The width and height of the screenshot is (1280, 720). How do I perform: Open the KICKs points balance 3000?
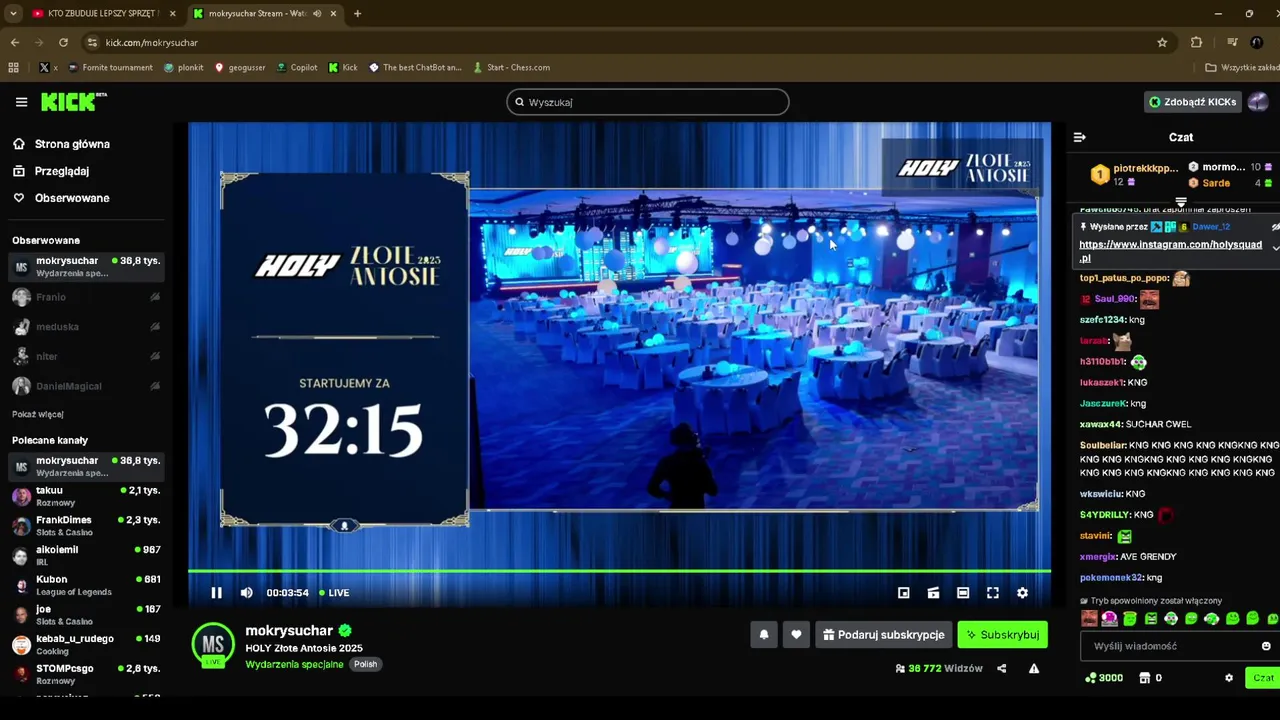tap(1104, 678)
